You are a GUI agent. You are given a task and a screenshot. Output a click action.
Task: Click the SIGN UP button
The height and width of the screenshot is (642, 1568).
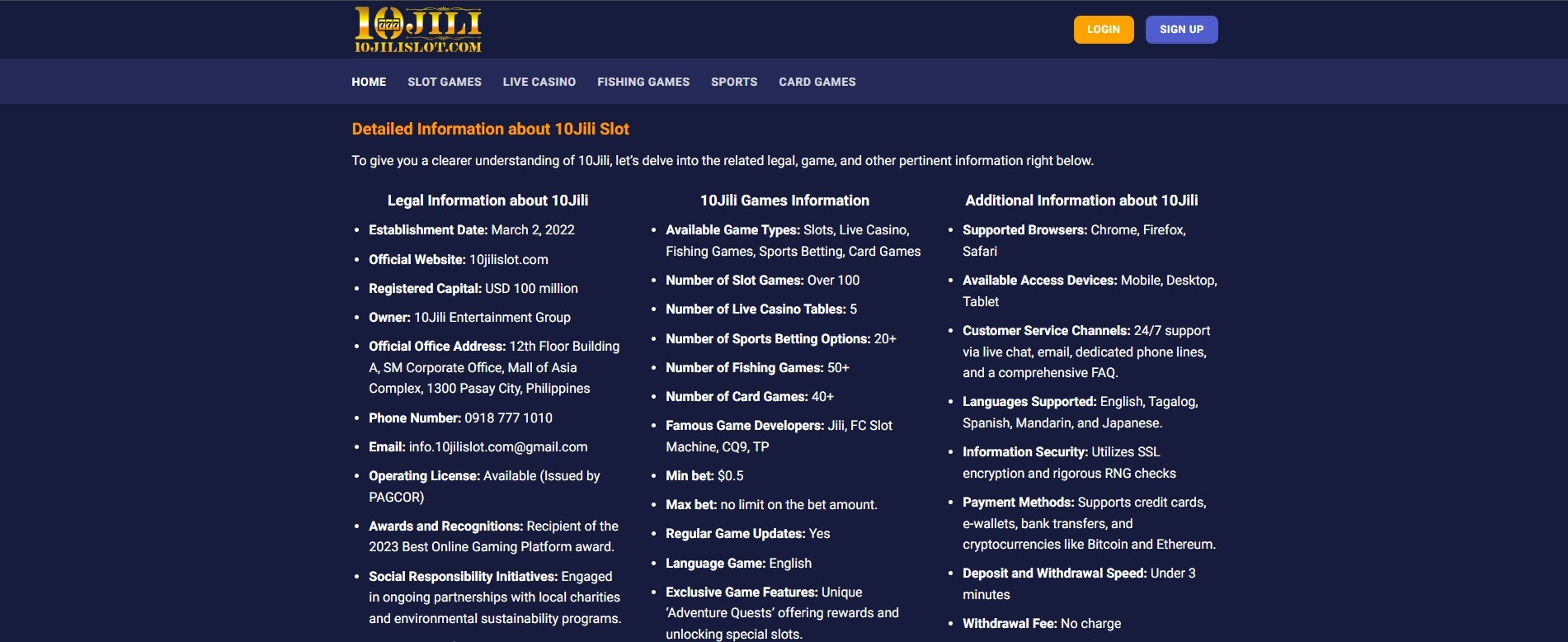click(1181, 30)
